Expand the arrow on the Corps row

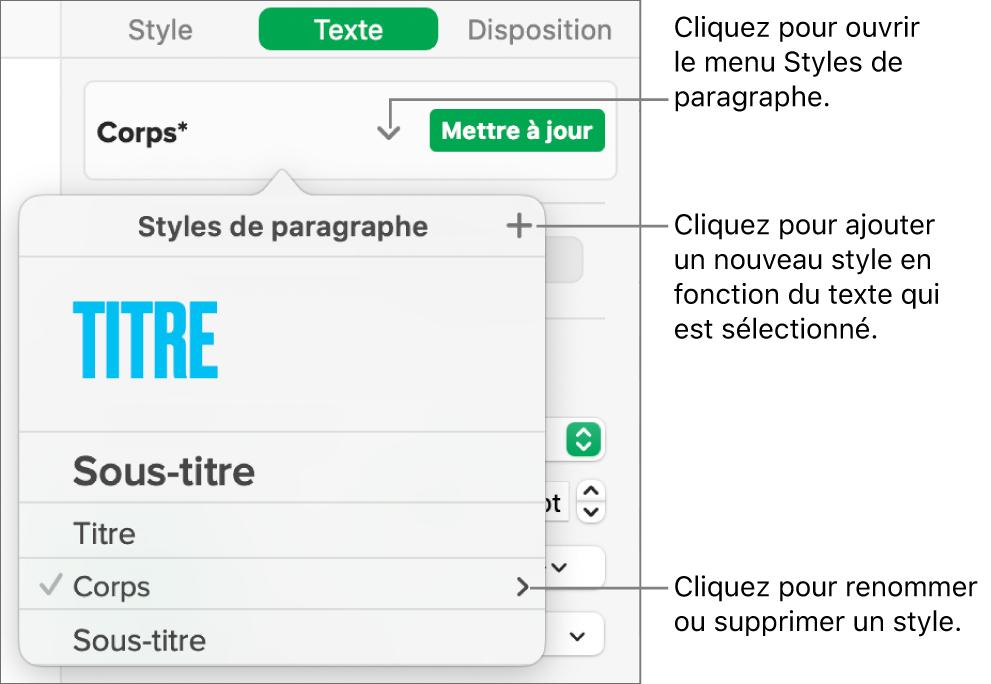pos(522,588)
